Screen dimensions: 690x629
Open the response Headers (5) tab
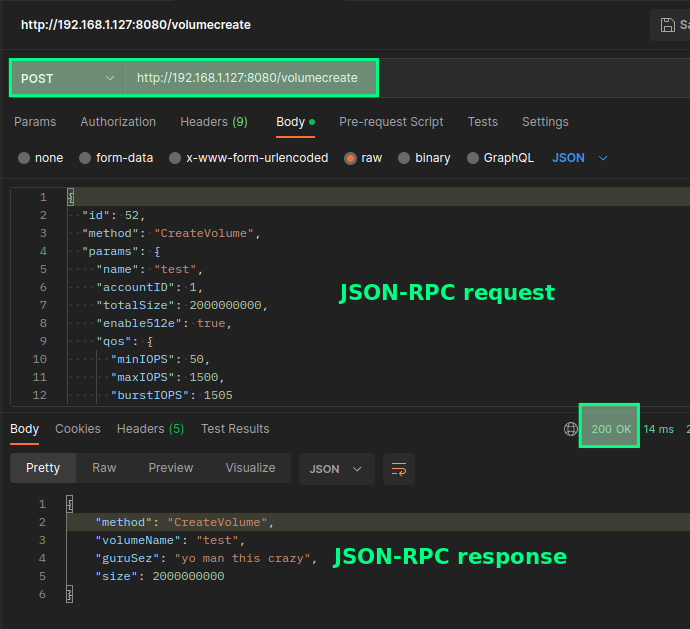pyautogui.click(x=150, y=429)
